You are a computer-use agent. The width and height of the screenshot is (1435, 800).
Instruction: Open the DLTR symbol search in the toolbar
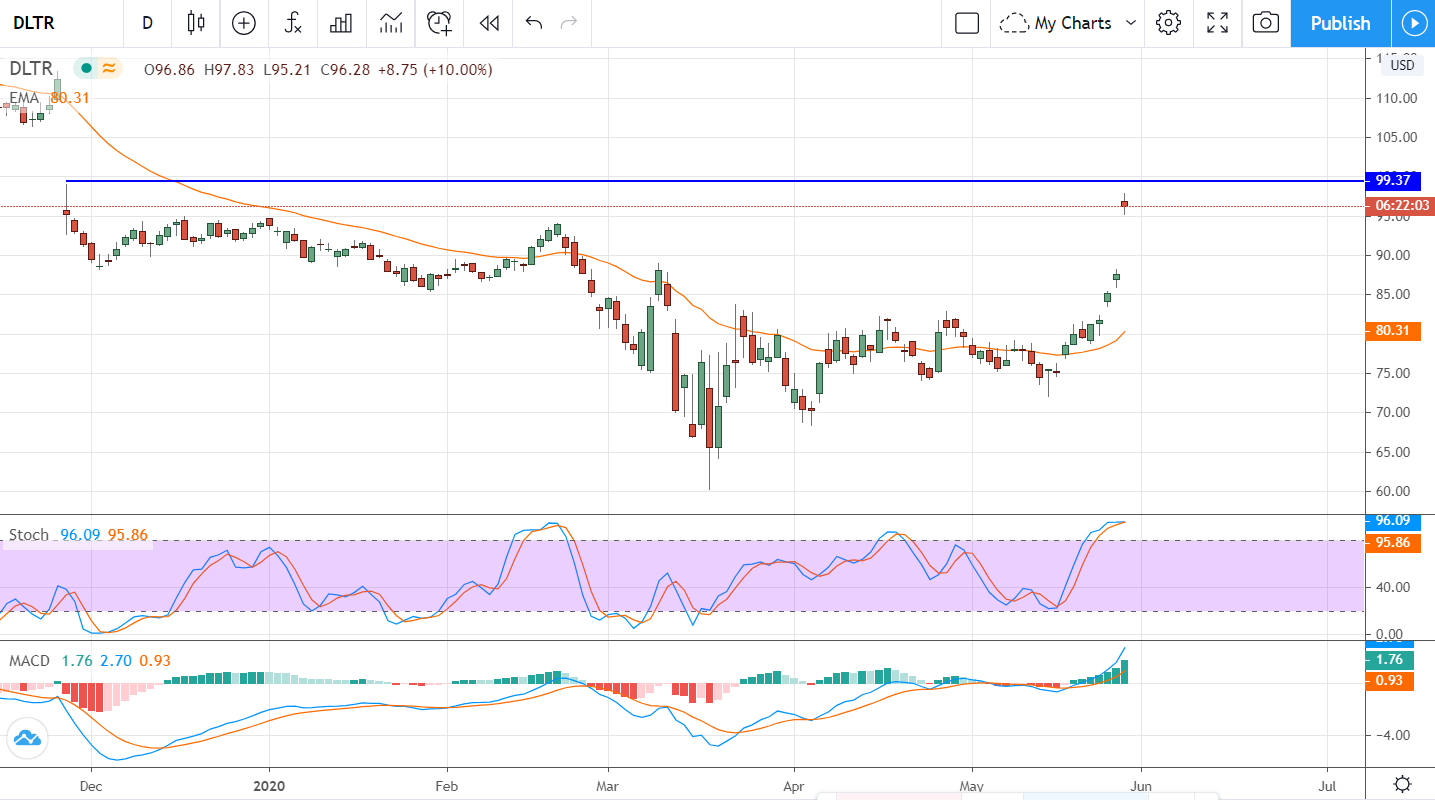34,23
